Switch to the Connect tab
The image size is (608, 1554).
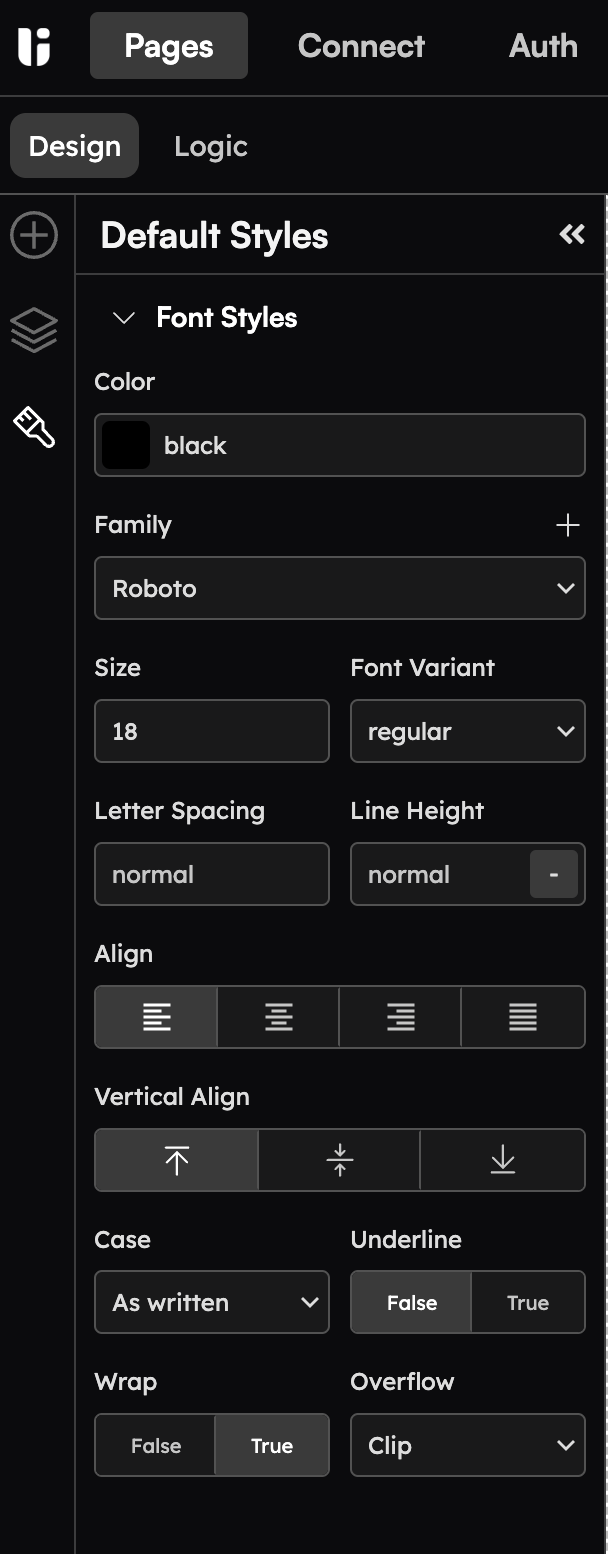coord(361,46)
